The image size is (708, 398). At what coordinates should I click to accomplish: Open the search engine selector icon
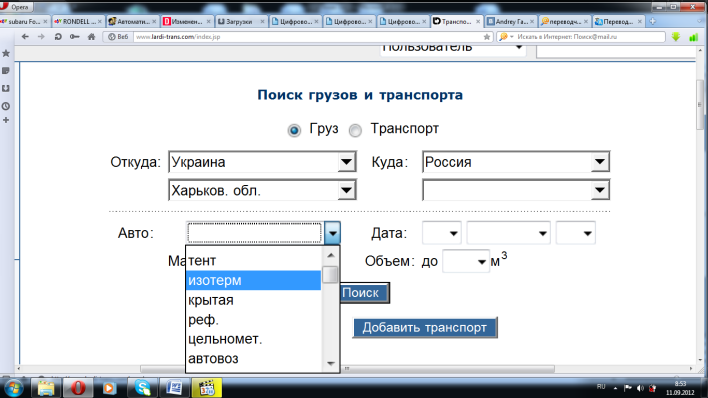(505, 37)
